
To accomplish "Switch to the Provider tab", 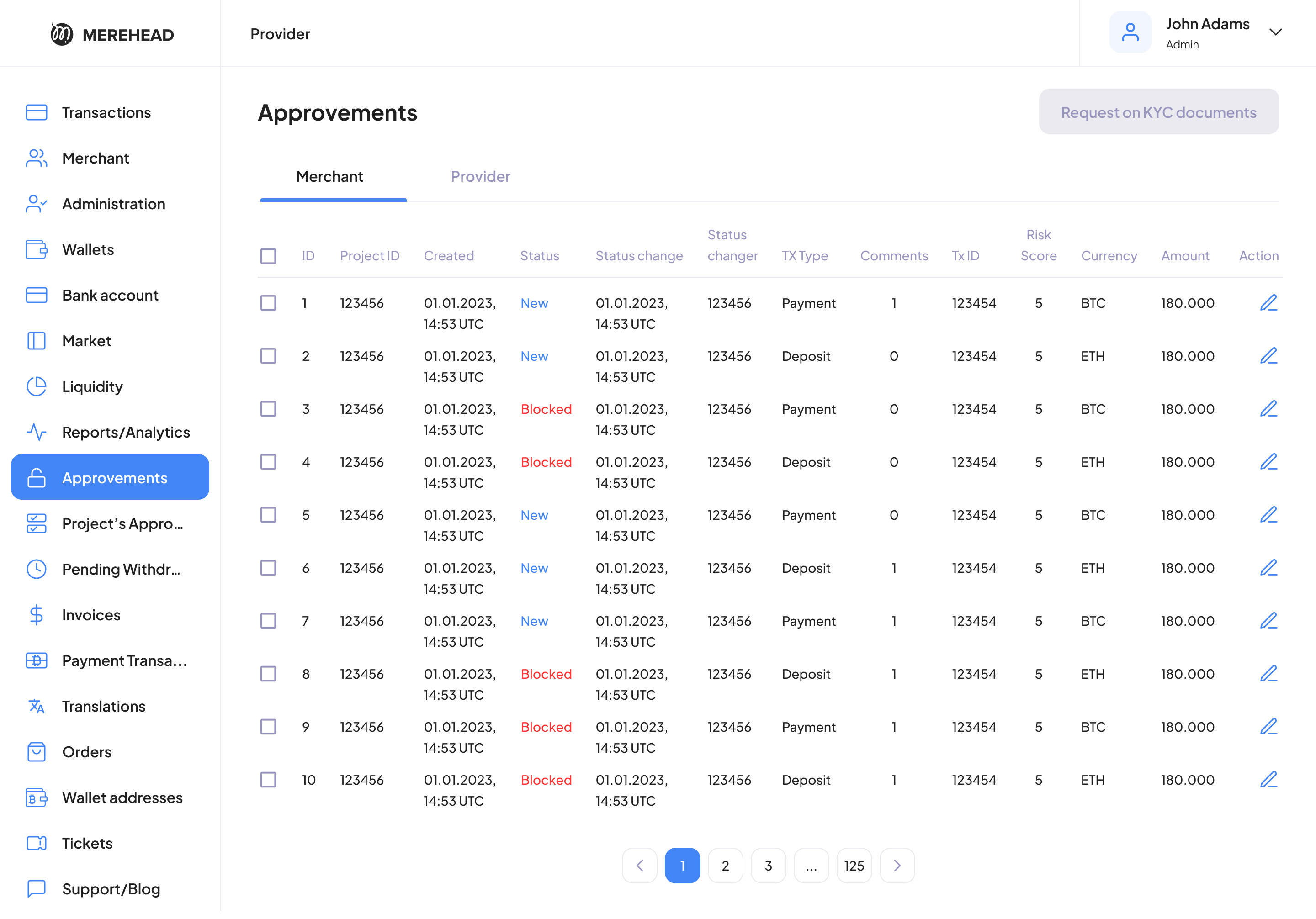I will click(480, 176).
